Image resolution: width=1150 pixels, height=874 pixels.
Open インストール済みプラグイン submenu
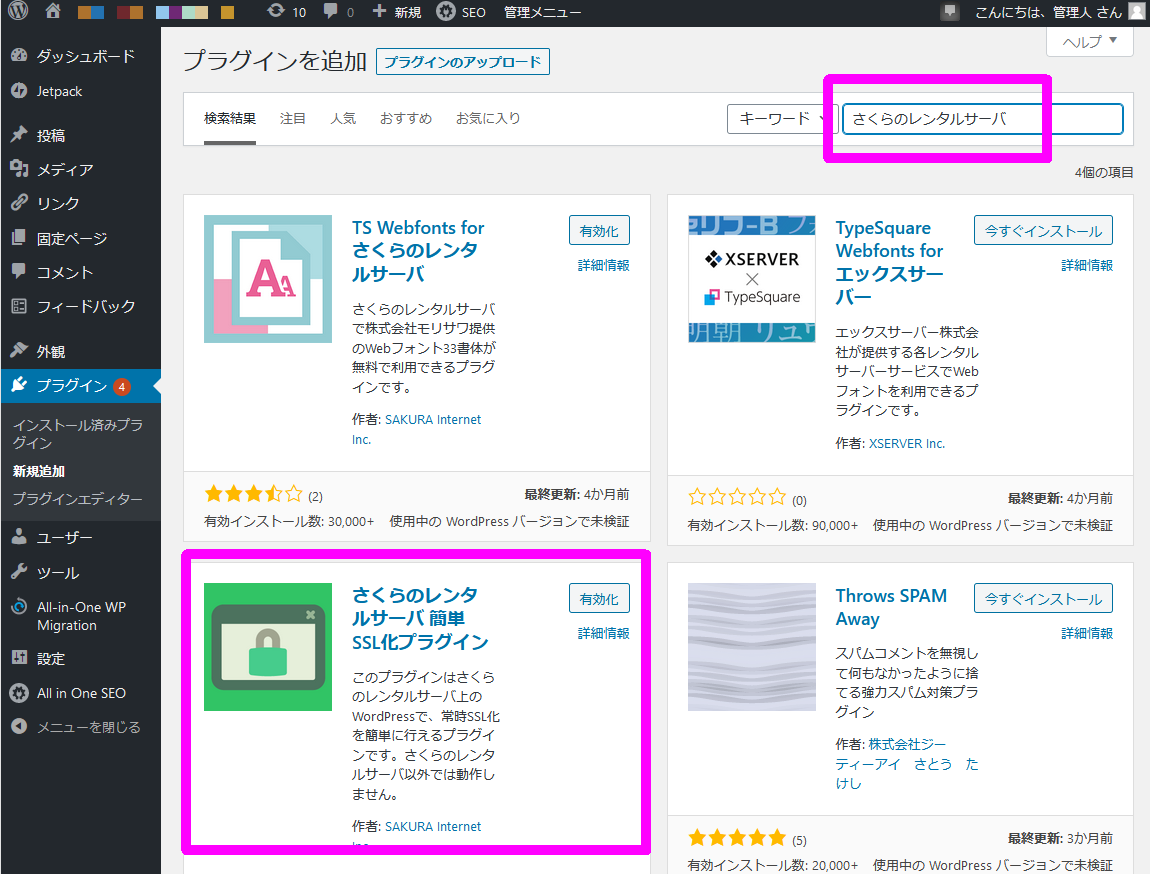(78, 433)
